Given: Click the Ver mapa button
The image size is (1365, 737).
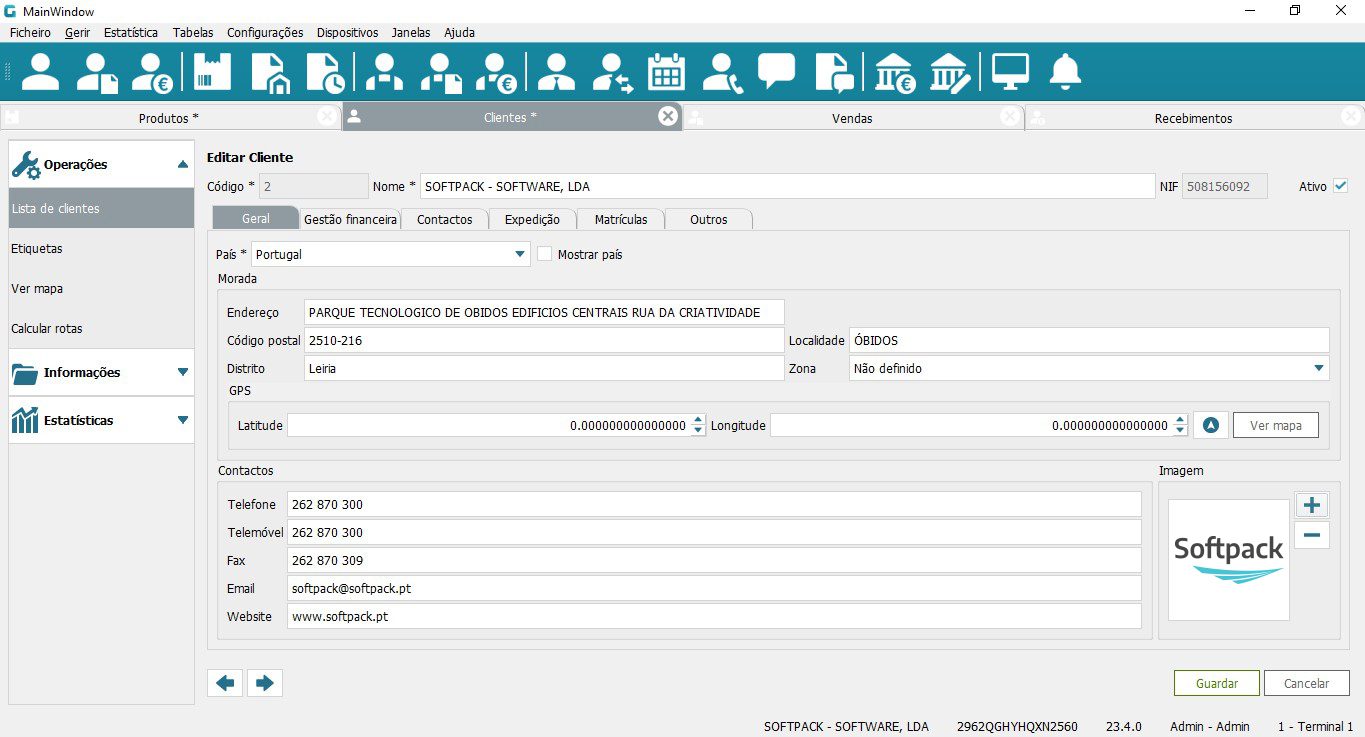Looking at the screenshot, I should click(1276, 425).
